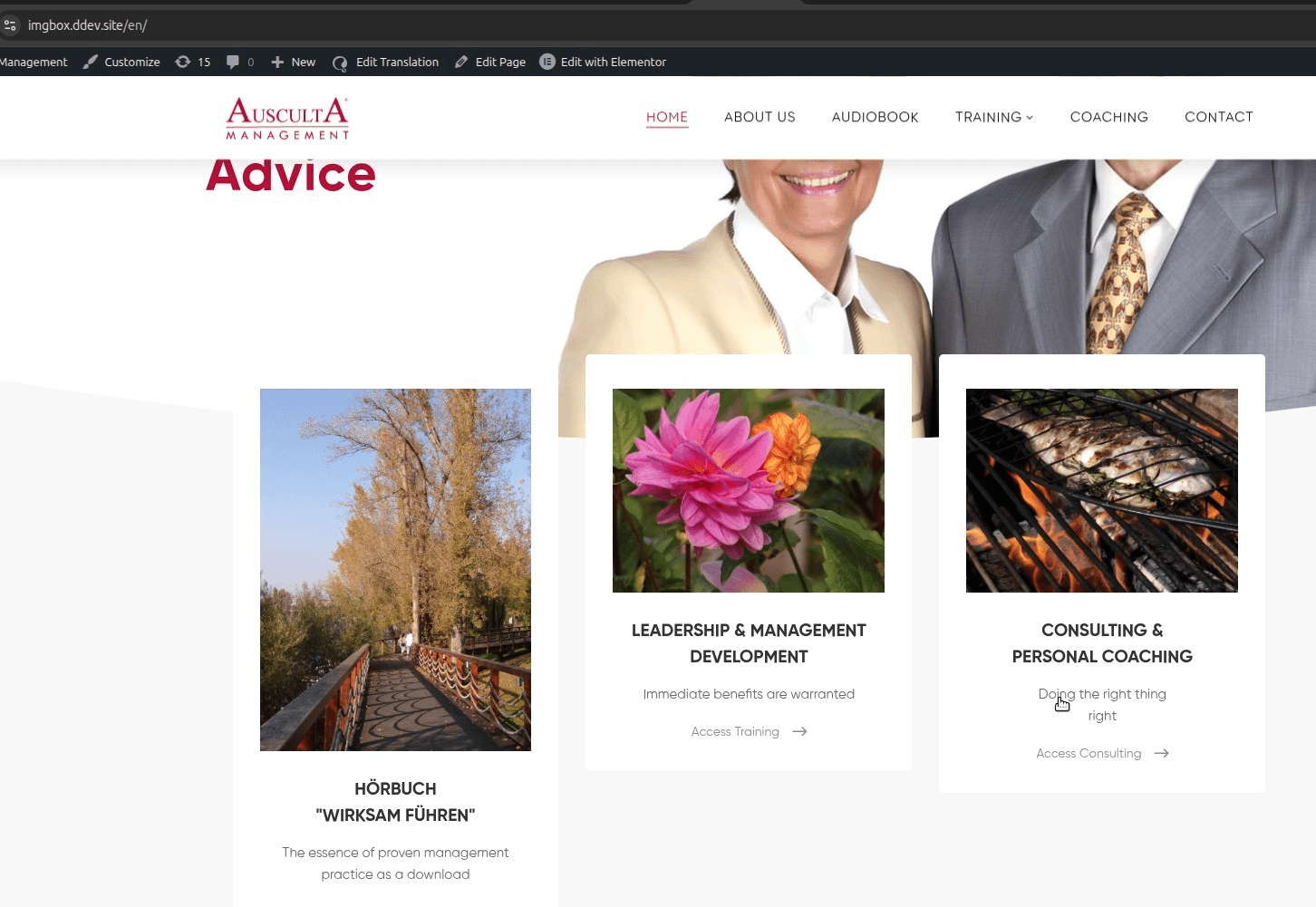Screen dimensions: 1316x907
Task: Expand the Training menu chevron
Action: pyautogui.click(x=1030, y=118)
